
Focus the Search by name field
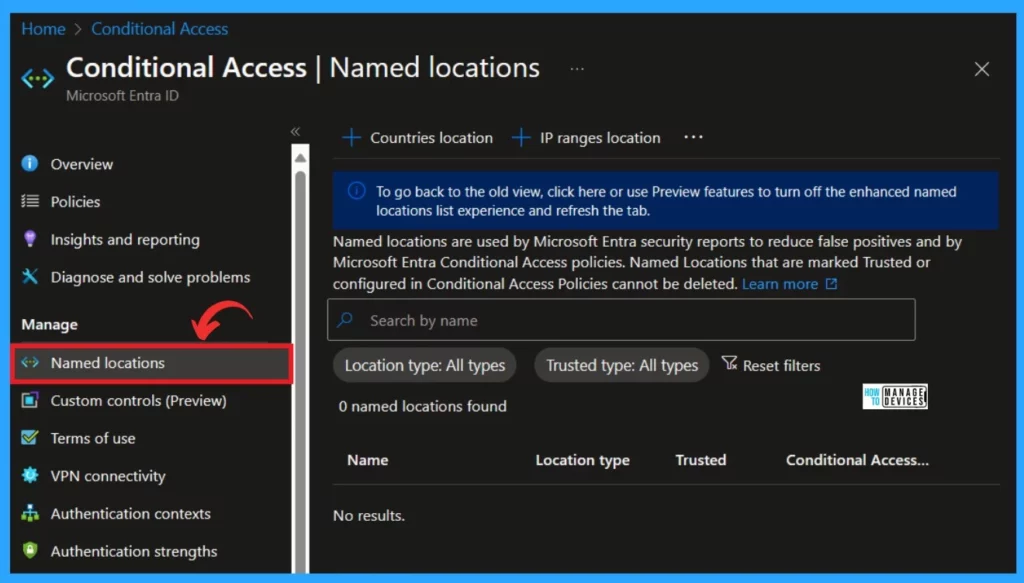[621, 320]
